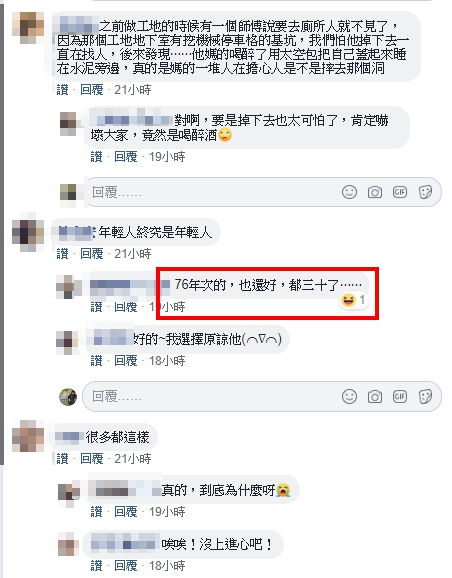Image resolution: width=452 pixels, height=578 pixels.
Task: Reply to the 真的，到底為什麼呀 comment
Action: 126,512
